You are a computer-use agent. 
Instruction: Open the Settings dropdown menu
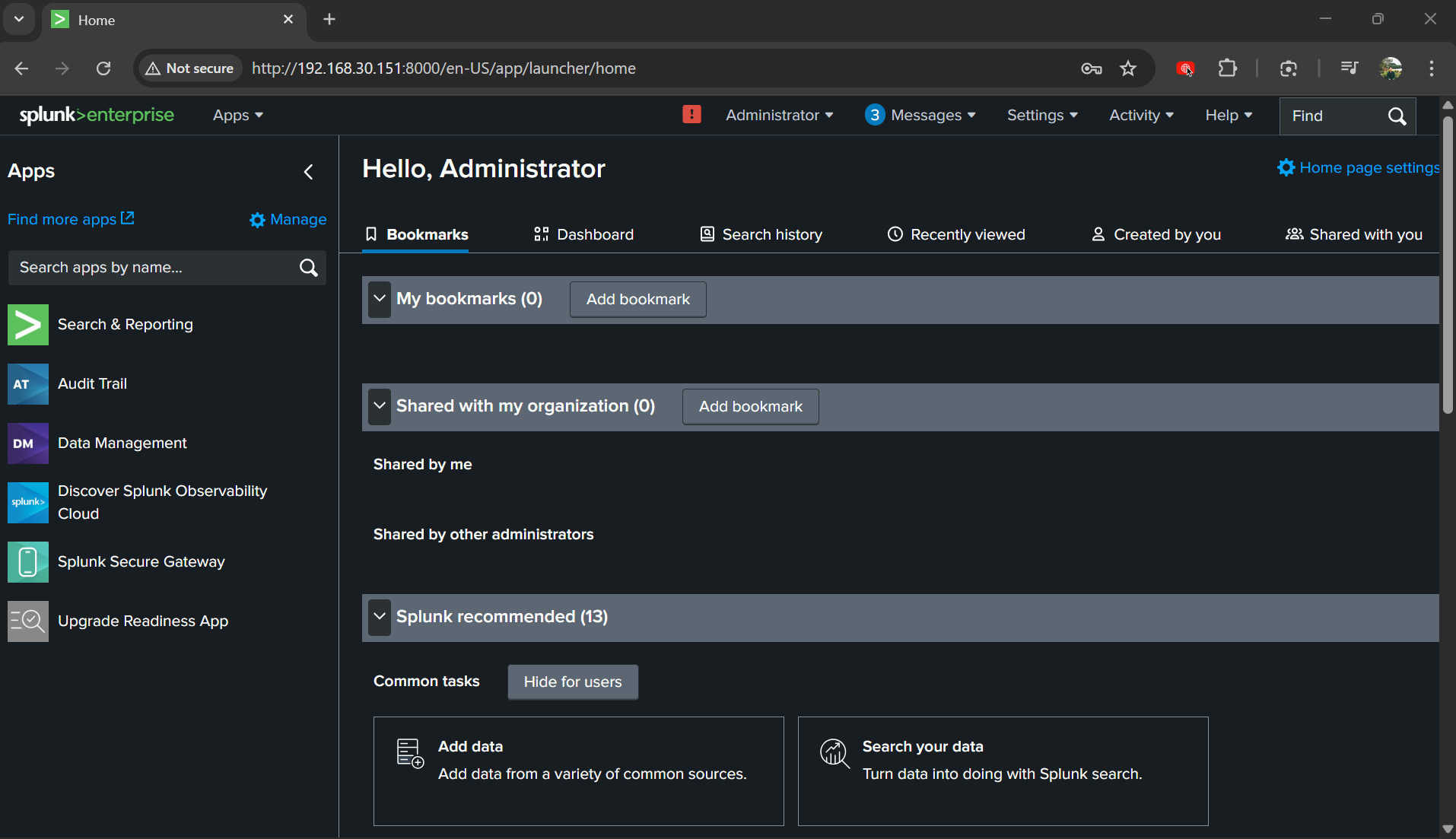pyautogui.click(x=1042, y=115)
